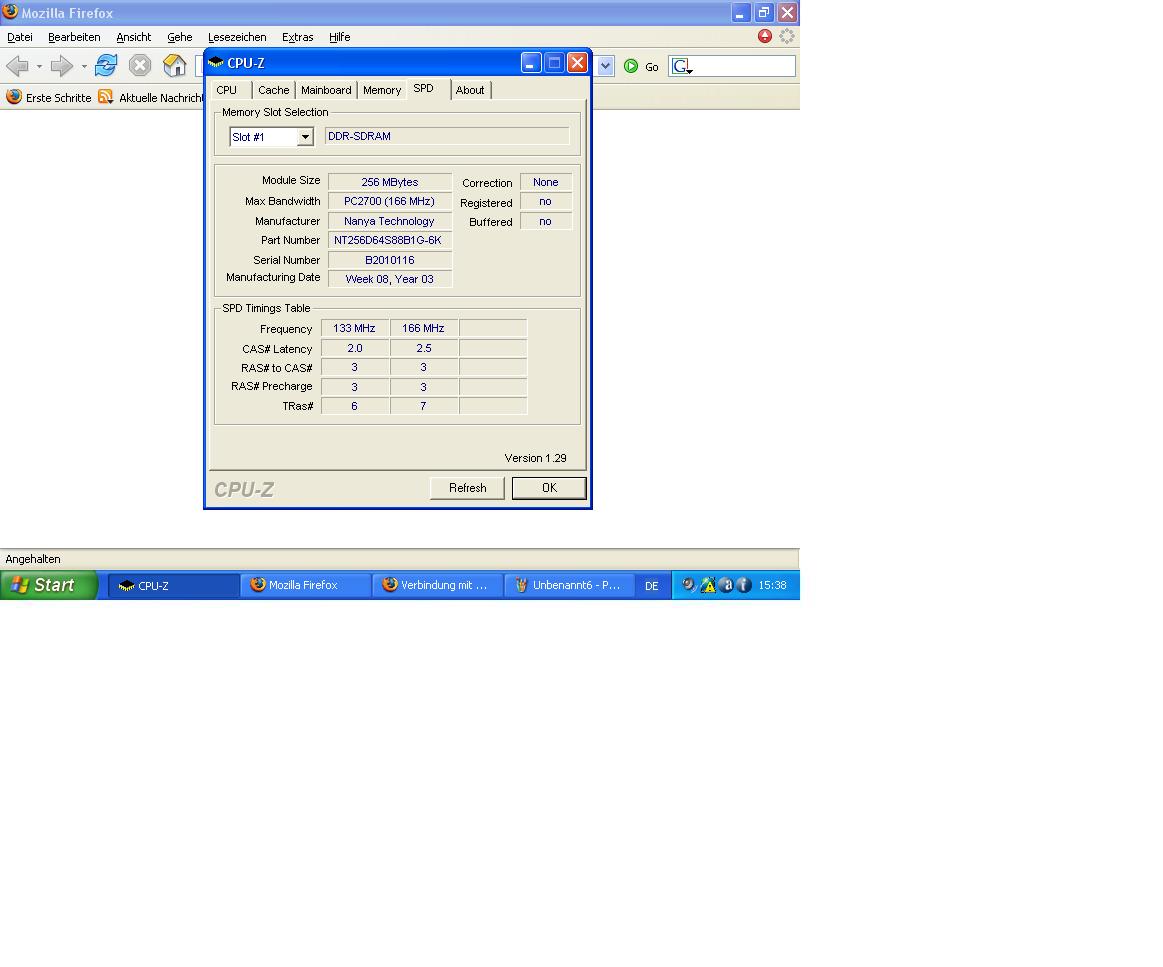Click the DDR-SDRAM memory type field
The image size is (1163, 967).
click(x=447, y=136)
